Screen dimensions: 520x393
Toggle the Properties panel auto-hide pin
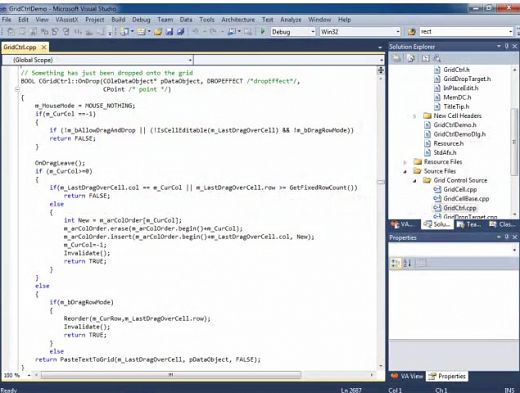(x=506, y=237)
